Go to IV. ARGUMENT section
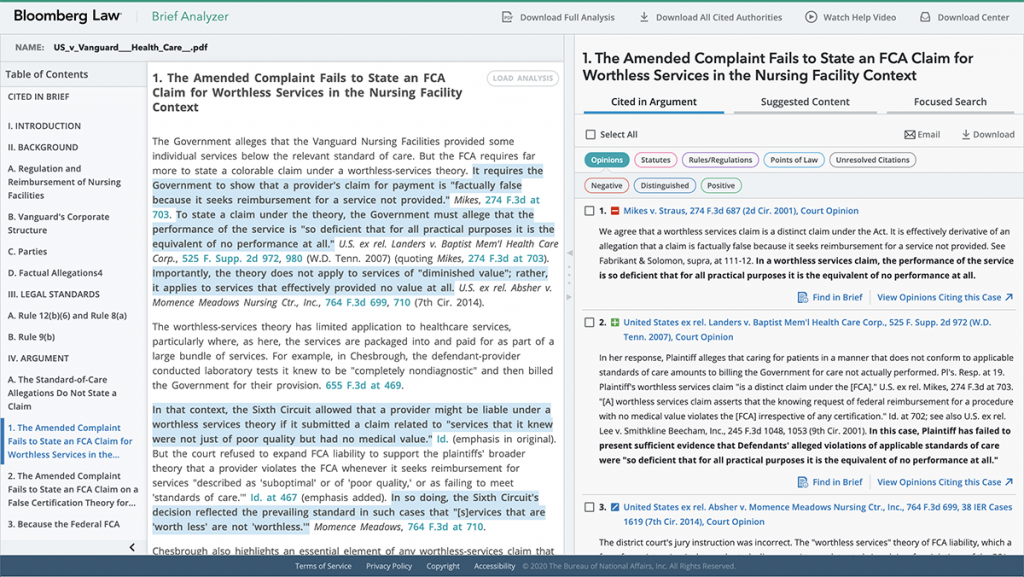 39,358
